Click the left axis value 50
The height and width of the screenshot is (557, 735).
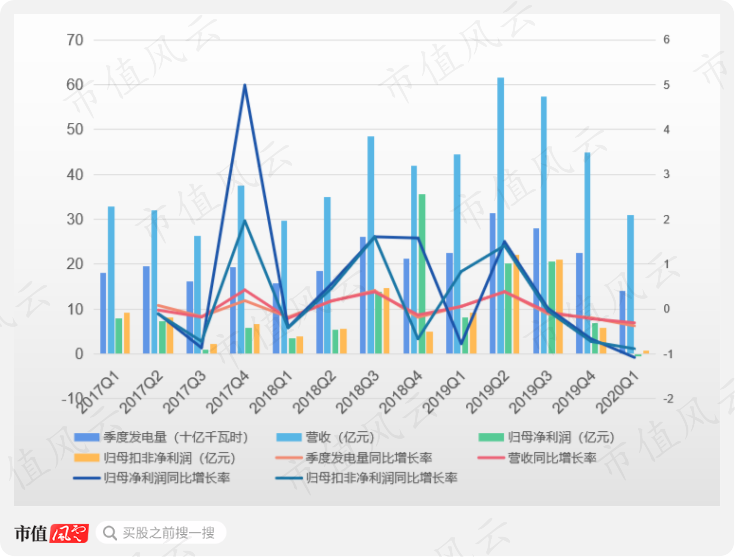click(75, 129)
